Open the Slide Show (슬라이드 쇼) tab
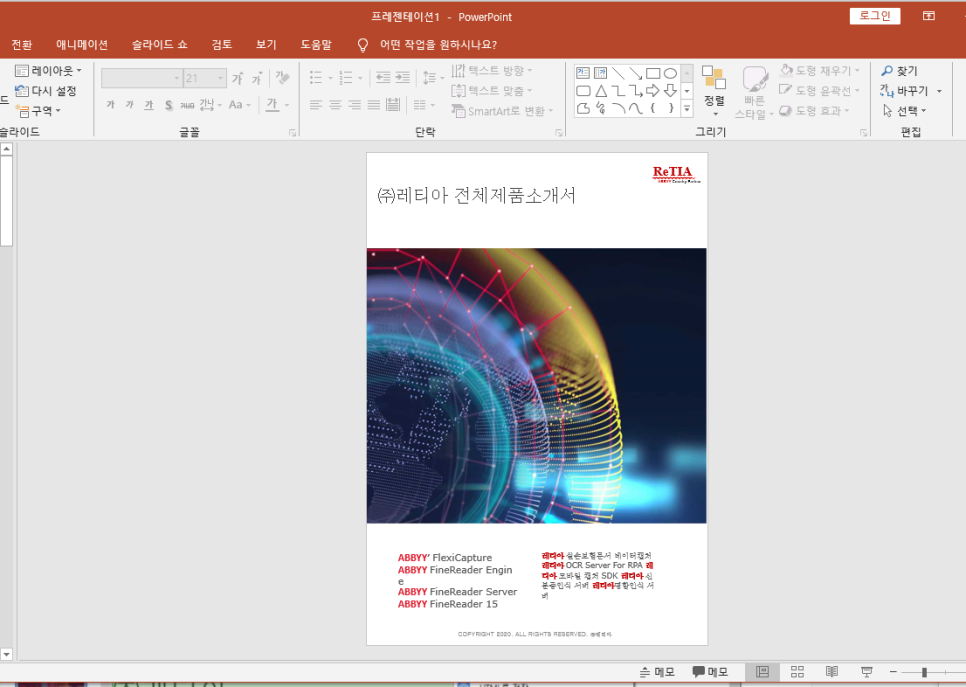This screenshot has width=966, height=687. pos(160,44)
